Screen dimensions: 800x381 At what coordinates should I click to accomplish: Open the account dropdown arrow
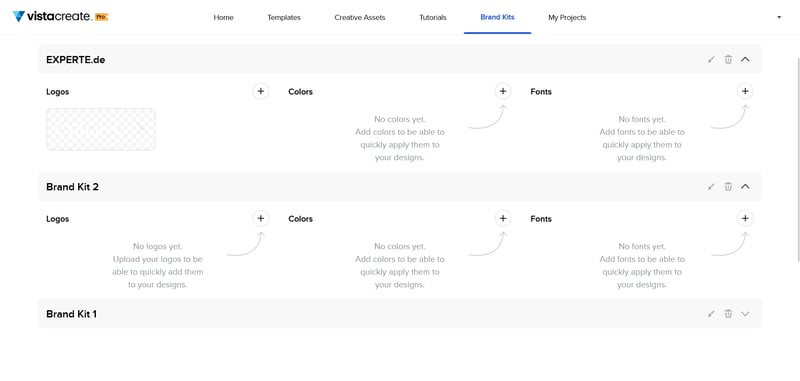[779, 17]
